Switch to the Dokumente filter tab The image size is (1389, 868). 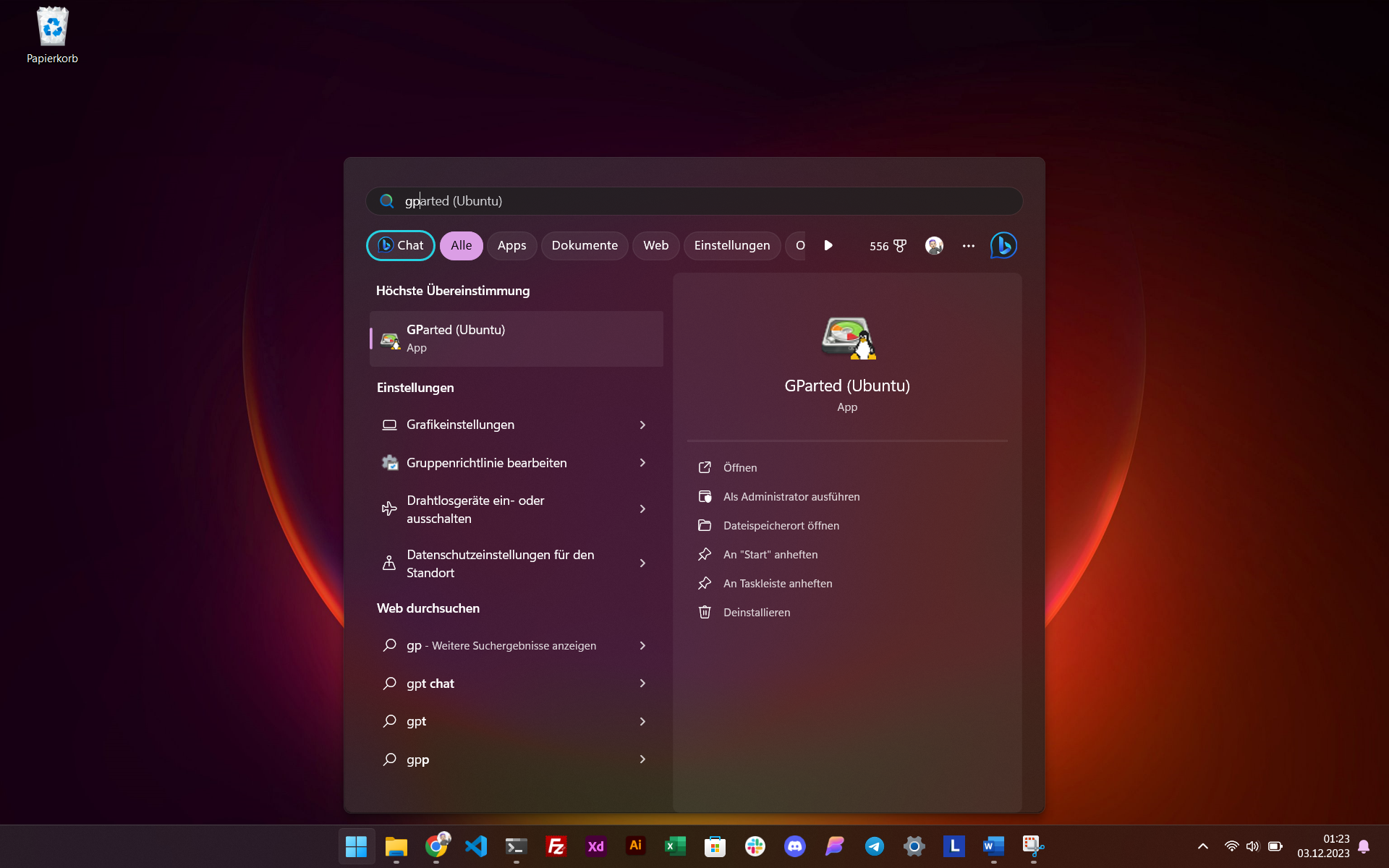coord(585,245)
